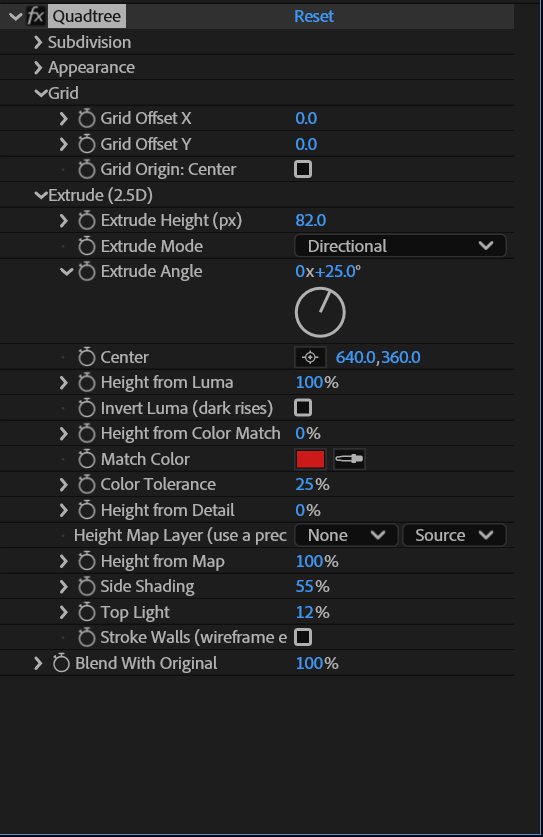Click the stopwatch icon for Grid Offset X

(x=86, y=118)
